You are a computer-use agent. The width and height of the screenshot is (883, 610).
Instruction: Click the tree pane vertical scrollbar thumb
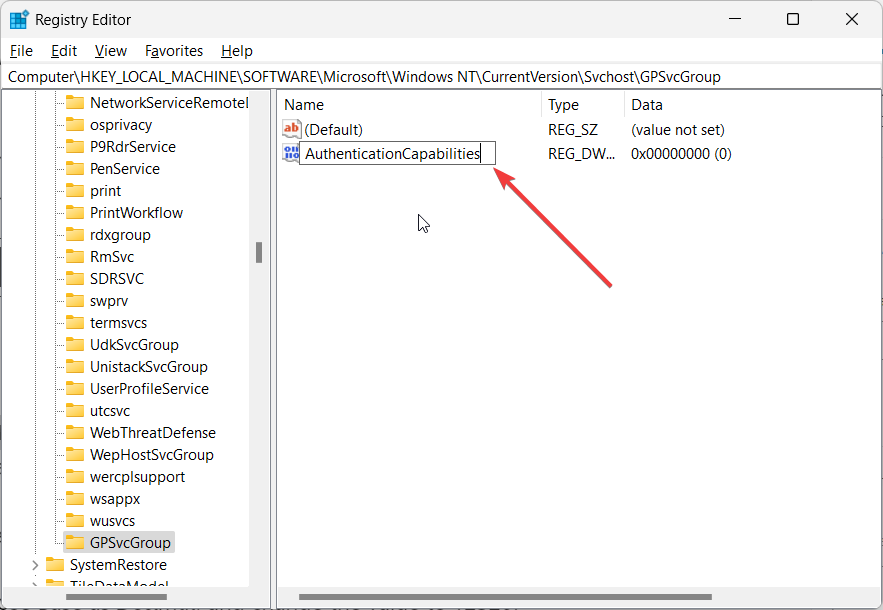pyautogui.click(x=258, y=252)
